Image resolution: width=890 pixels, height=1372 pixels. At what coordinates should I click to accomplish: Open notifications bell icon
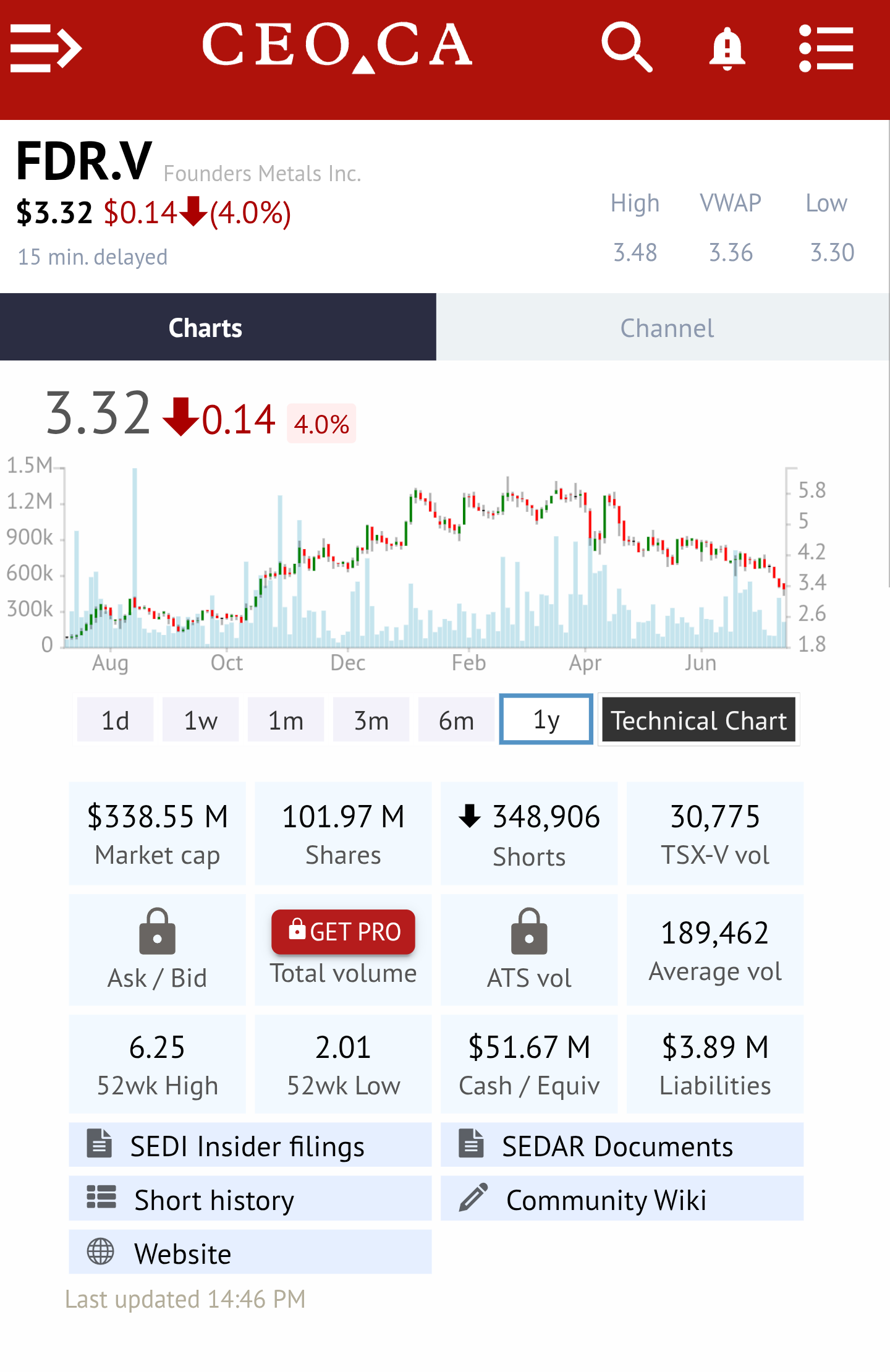click(727, 48)
